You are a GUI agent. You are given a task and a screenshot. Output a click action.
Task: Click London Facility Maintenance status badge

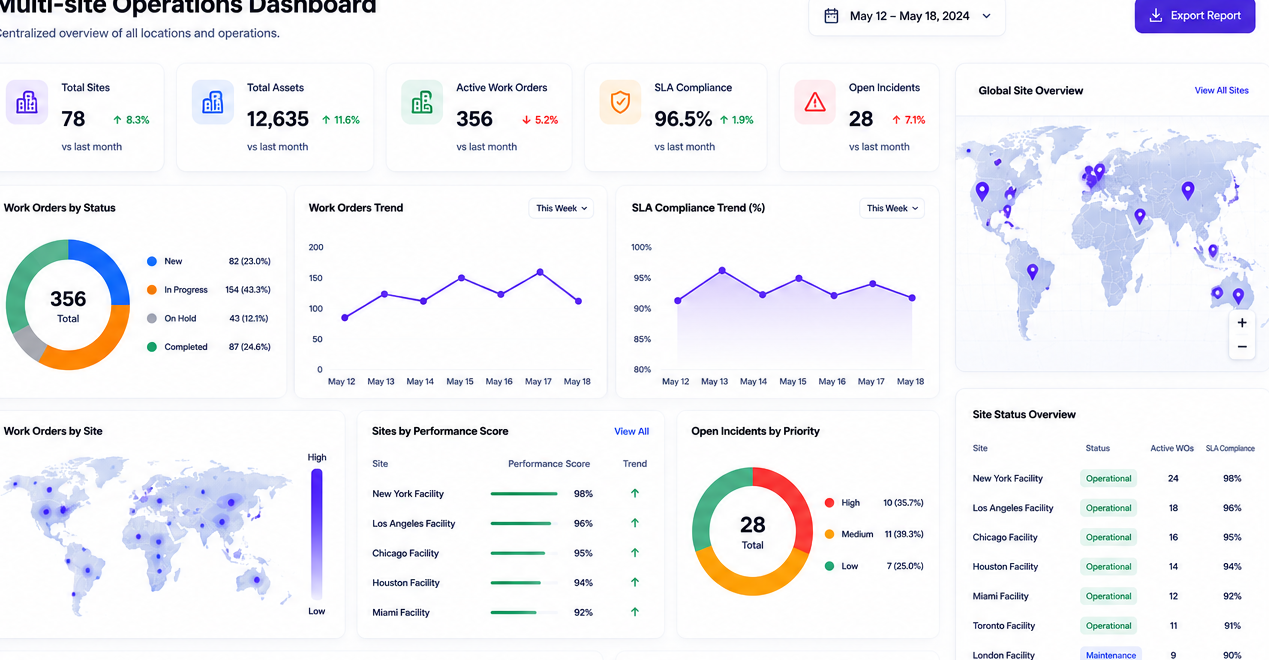pos(1110,655)
